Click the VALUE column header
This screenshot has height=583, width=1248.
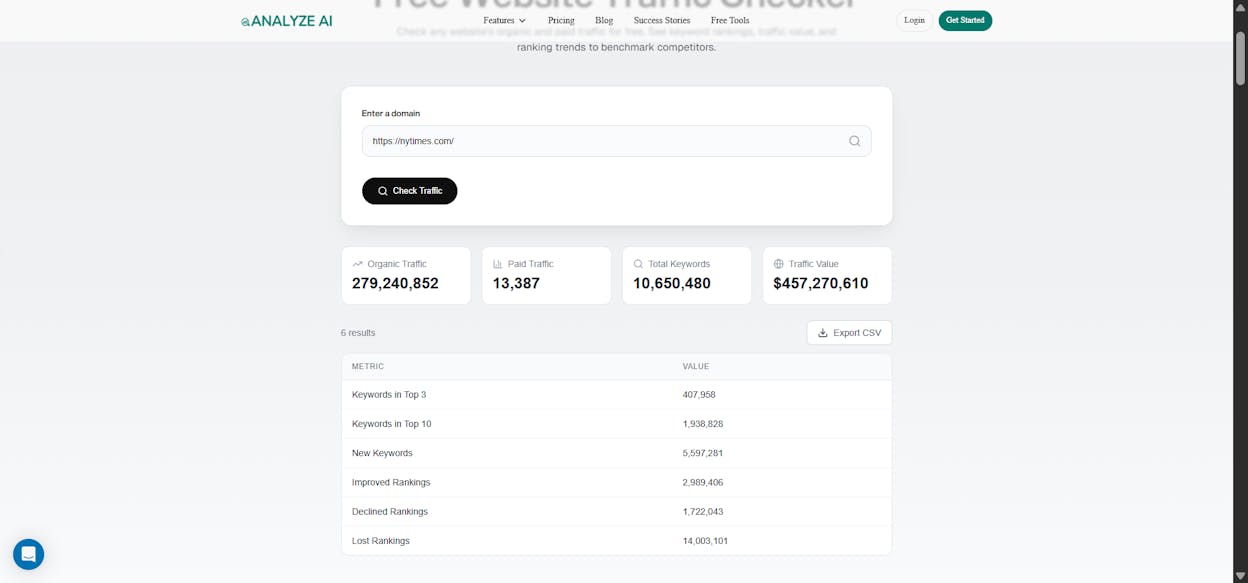tap(696, 367)
